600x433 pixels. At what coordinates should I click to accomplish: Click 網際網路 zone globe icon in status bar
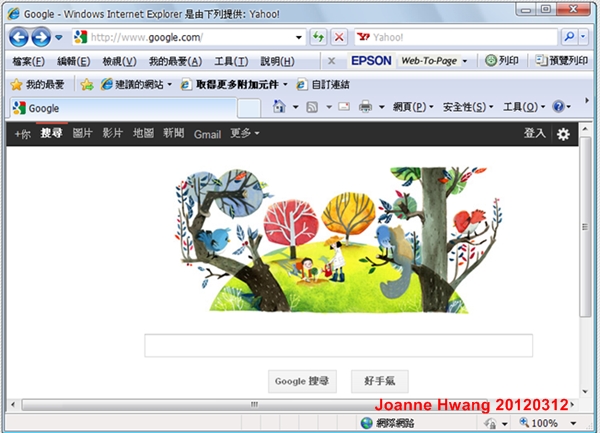[x=367, y=423]
